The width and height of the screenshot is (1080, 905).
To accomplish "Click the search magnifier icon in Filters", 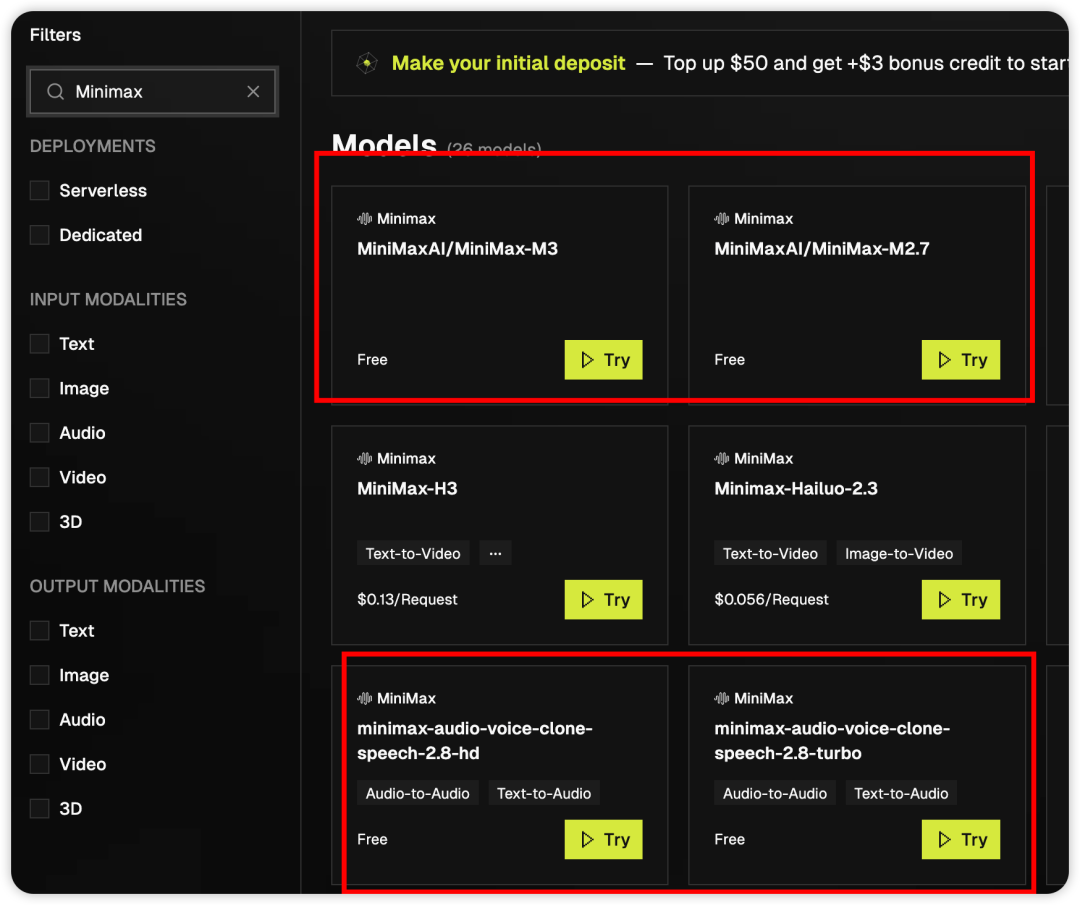I will [x=56, y=92].
